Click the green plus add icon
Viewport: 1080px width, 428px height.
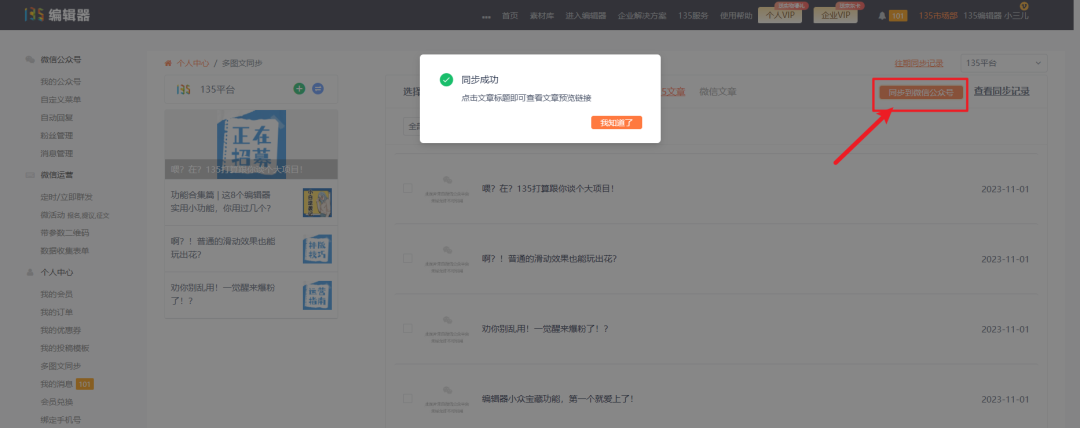[x=299, y=89]
